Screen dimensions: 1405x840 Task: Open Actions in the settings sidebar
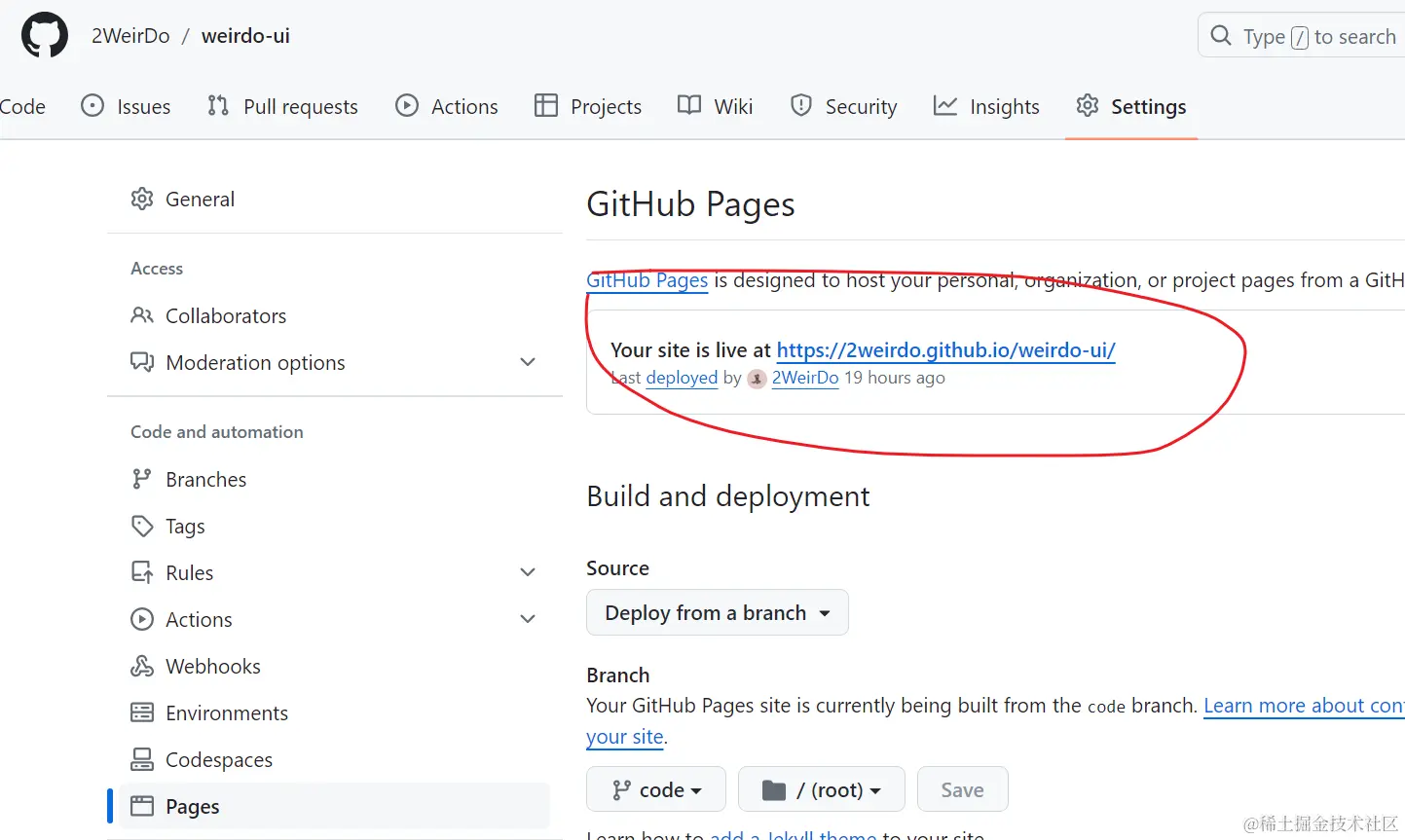tap(199, 619)
